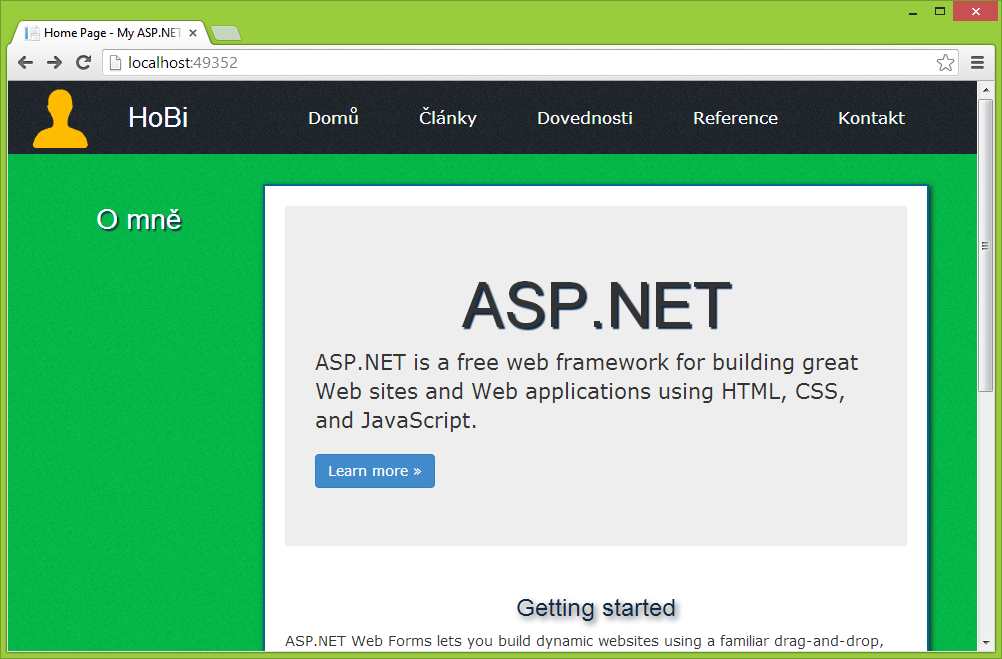Click the page info icon in address bar
Image resolution: width=1002 pixels, height=659 pixels.
coord(114,62)
